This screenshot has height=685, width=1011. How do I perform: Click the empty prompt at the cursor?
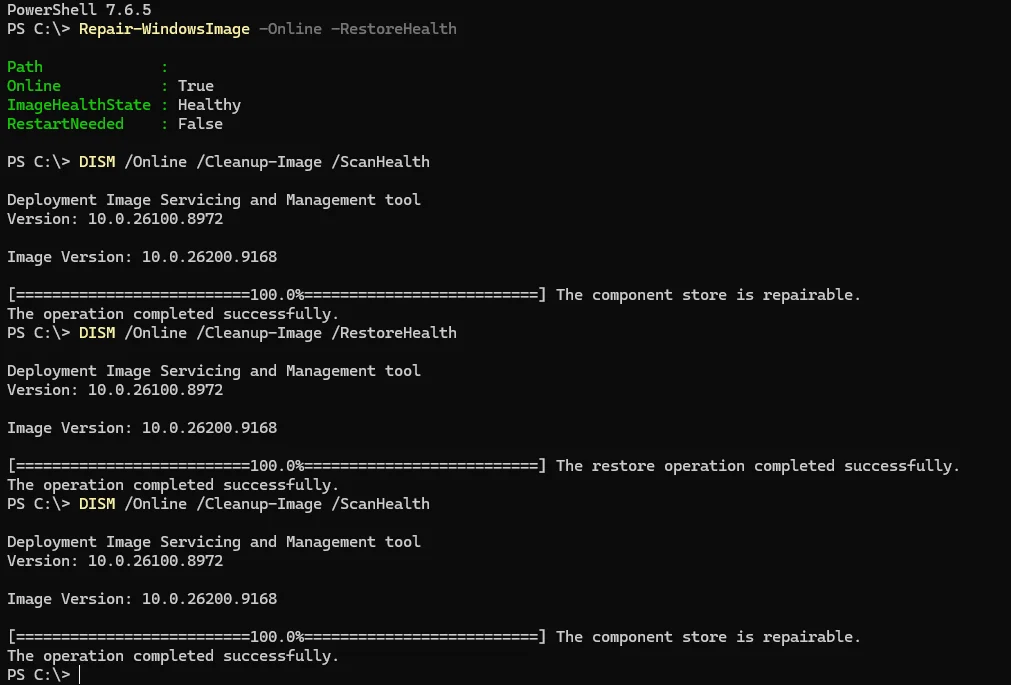tap(80, 675)
